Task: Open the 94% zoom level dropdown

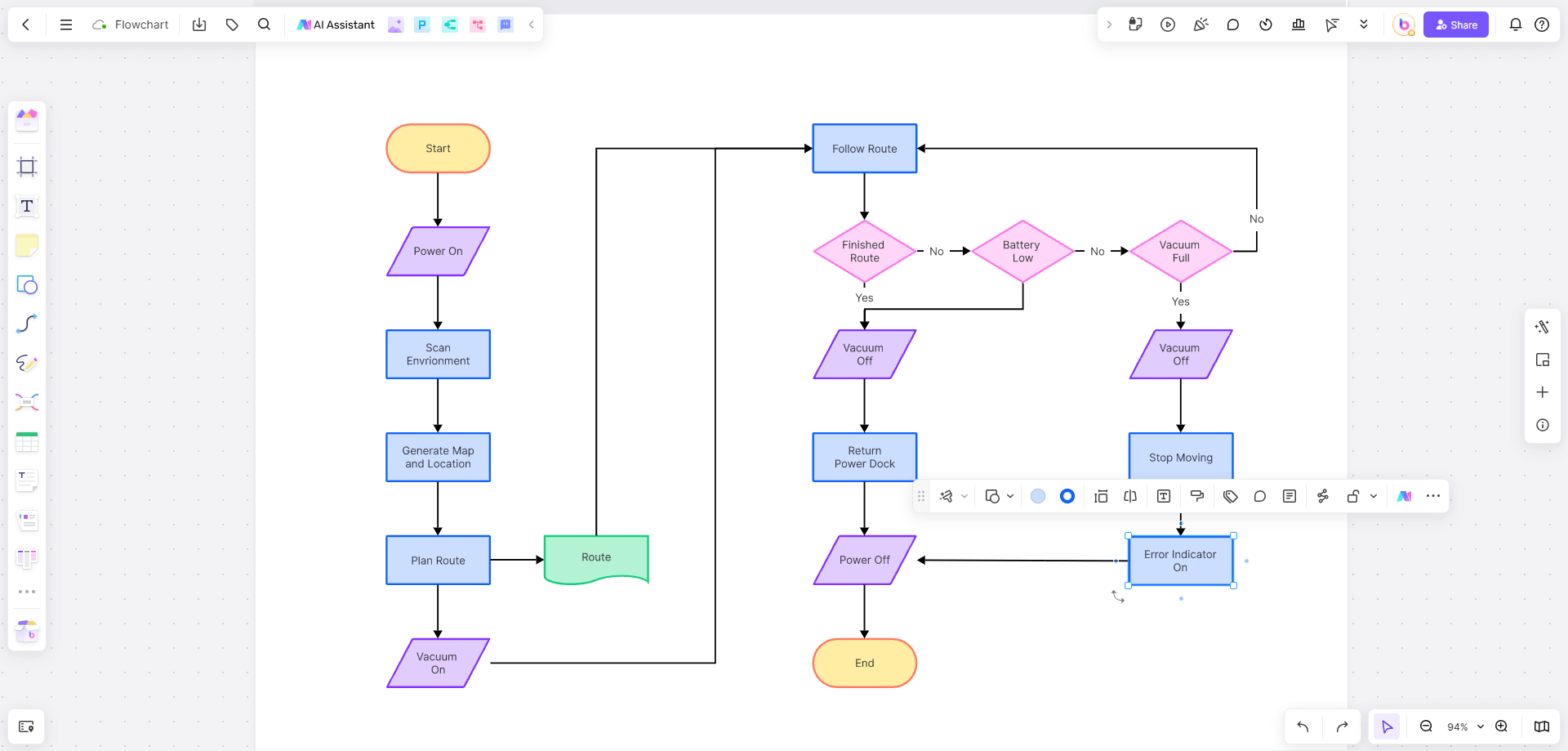Action: pos(1465,726)
